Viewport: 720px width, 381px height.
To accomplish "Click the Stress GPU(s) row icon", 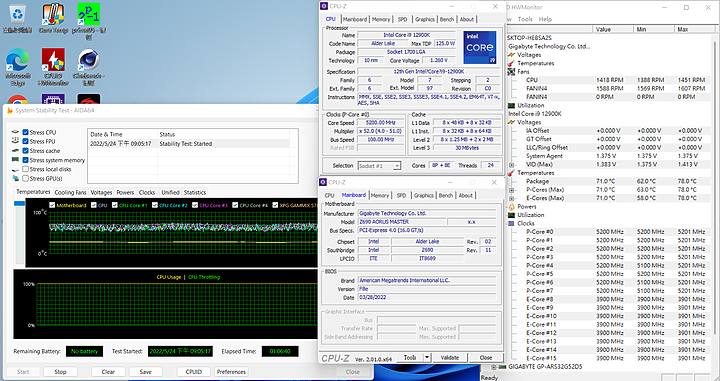I will 16,179.
